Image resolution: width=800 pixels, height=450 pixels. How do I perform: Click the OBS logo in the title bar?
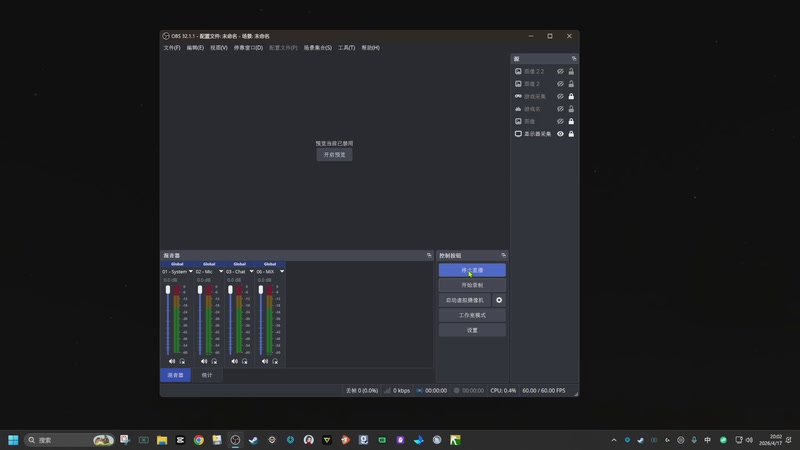point(166,36)
